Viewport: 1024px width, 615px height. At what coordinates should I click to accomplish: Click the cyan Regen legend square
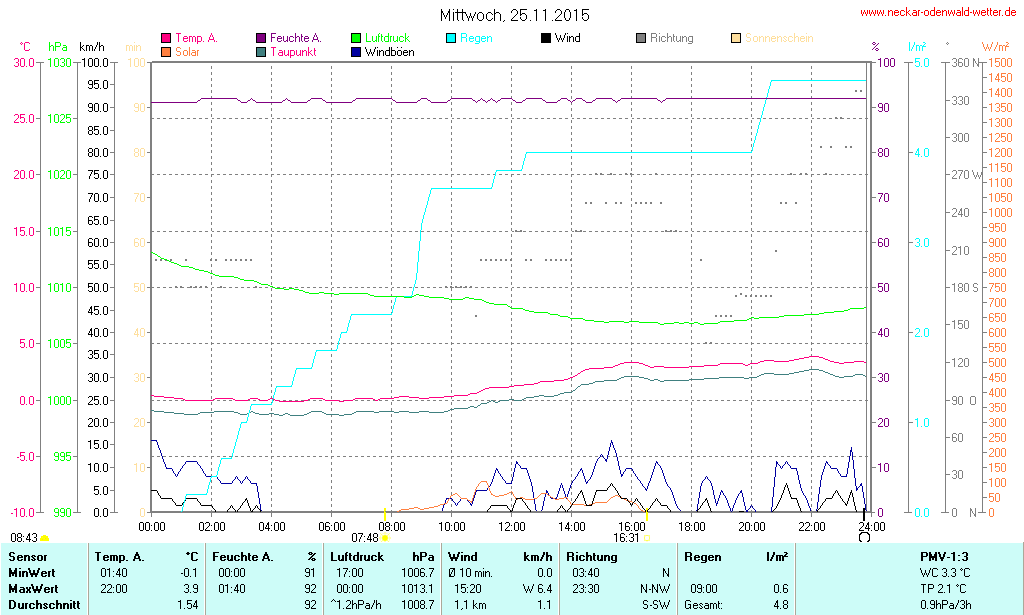[451, 38]
